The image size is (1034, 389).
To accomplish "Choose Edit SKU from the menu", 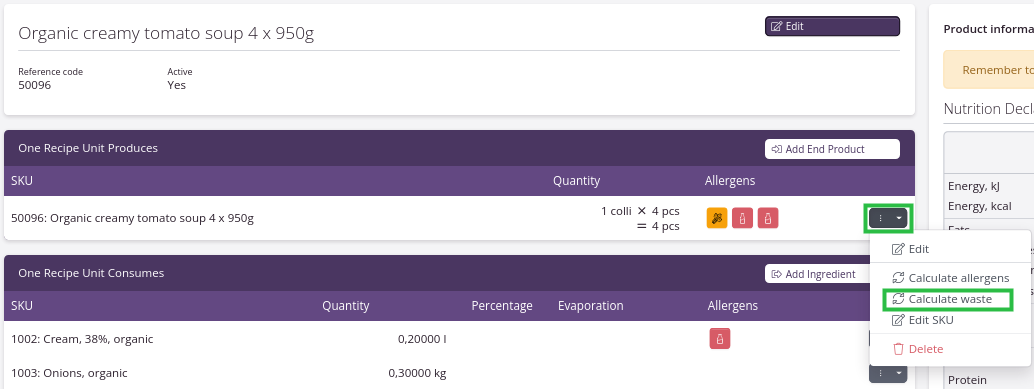I will 923,320.
